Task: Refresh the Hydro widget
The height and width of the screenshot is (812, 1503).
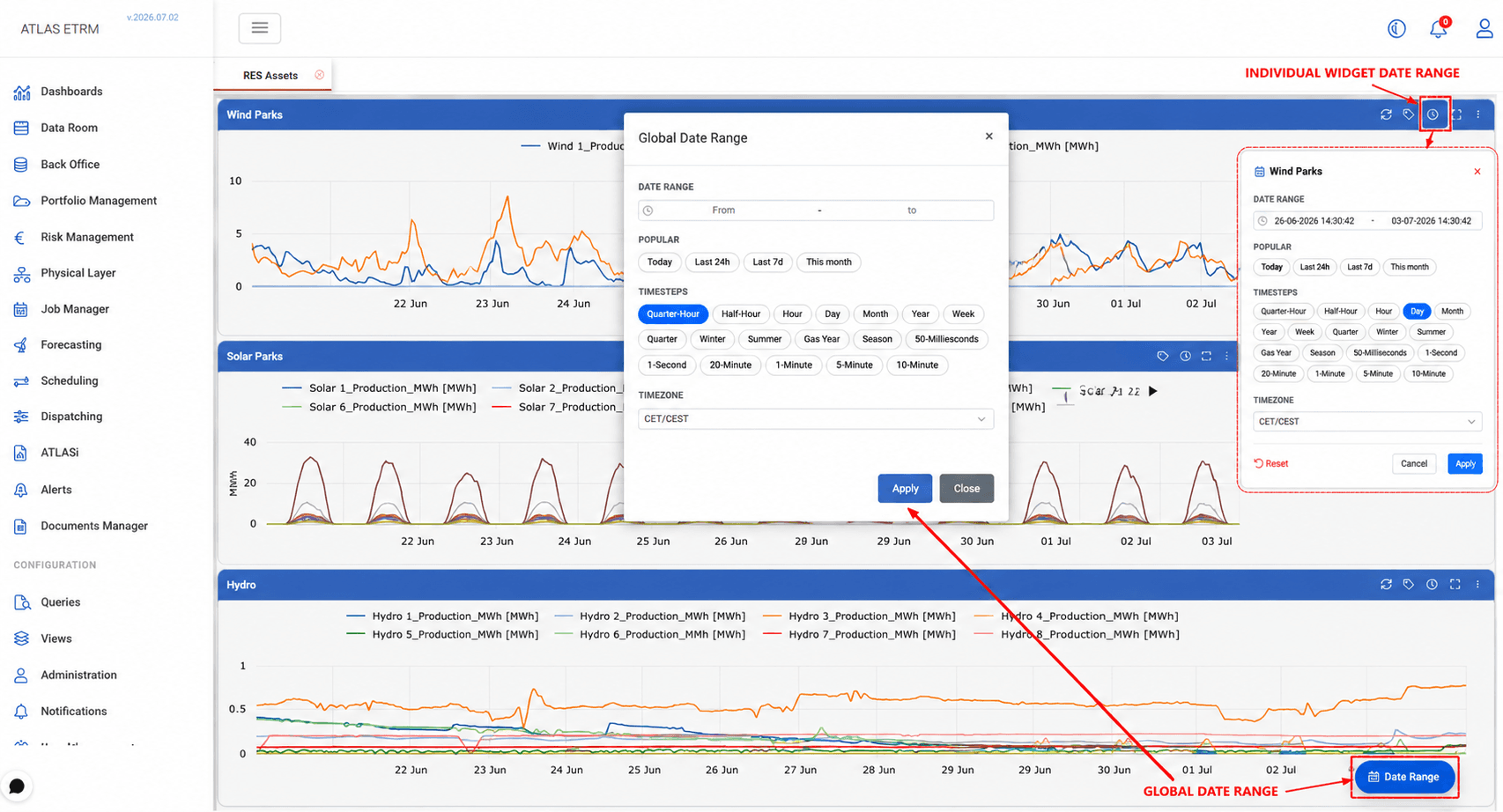Action: click(x=1386, y=585)
